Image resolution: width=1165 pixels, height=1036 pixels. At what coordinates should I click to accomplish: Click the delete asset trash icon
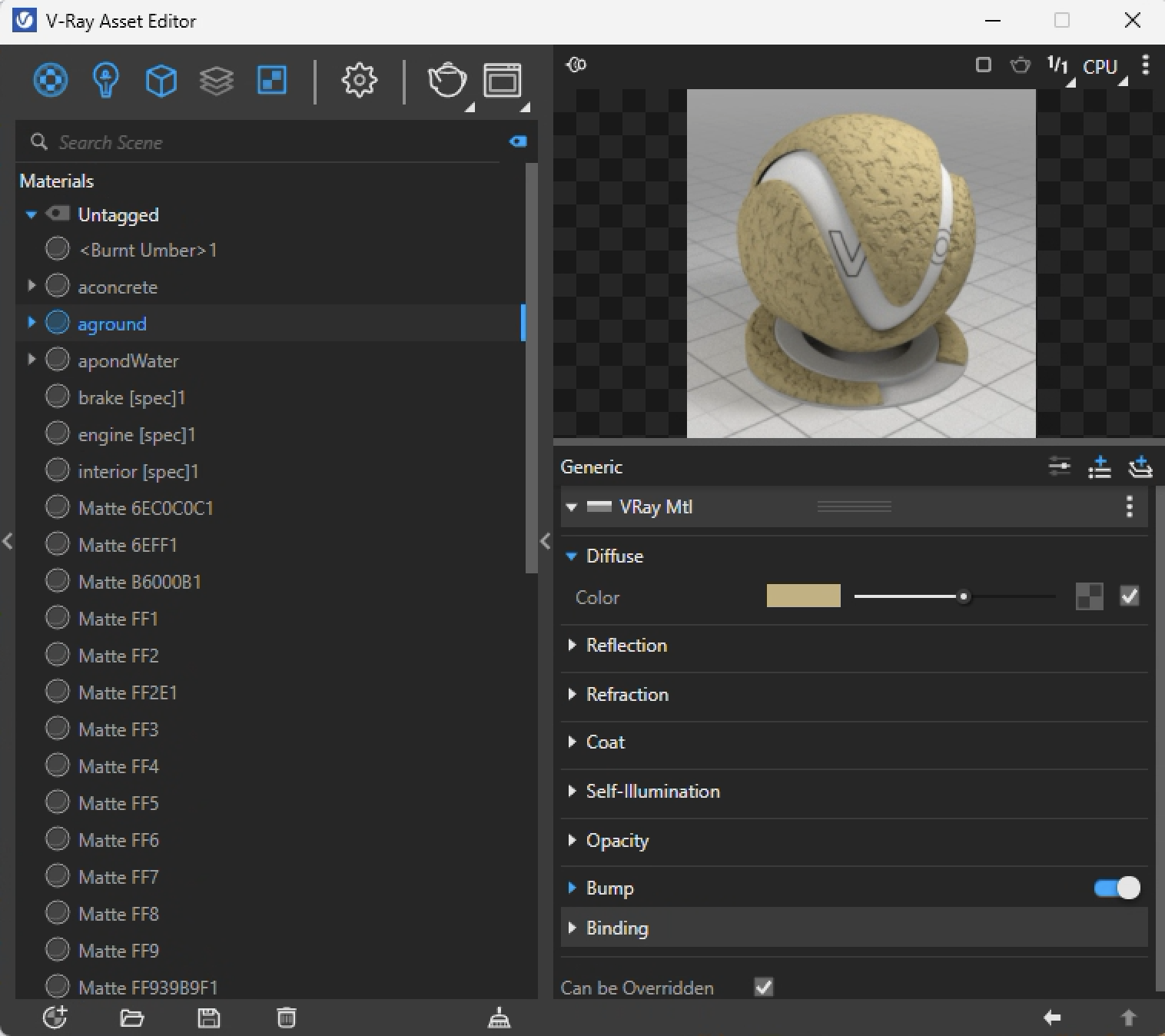pos(286,1018)
